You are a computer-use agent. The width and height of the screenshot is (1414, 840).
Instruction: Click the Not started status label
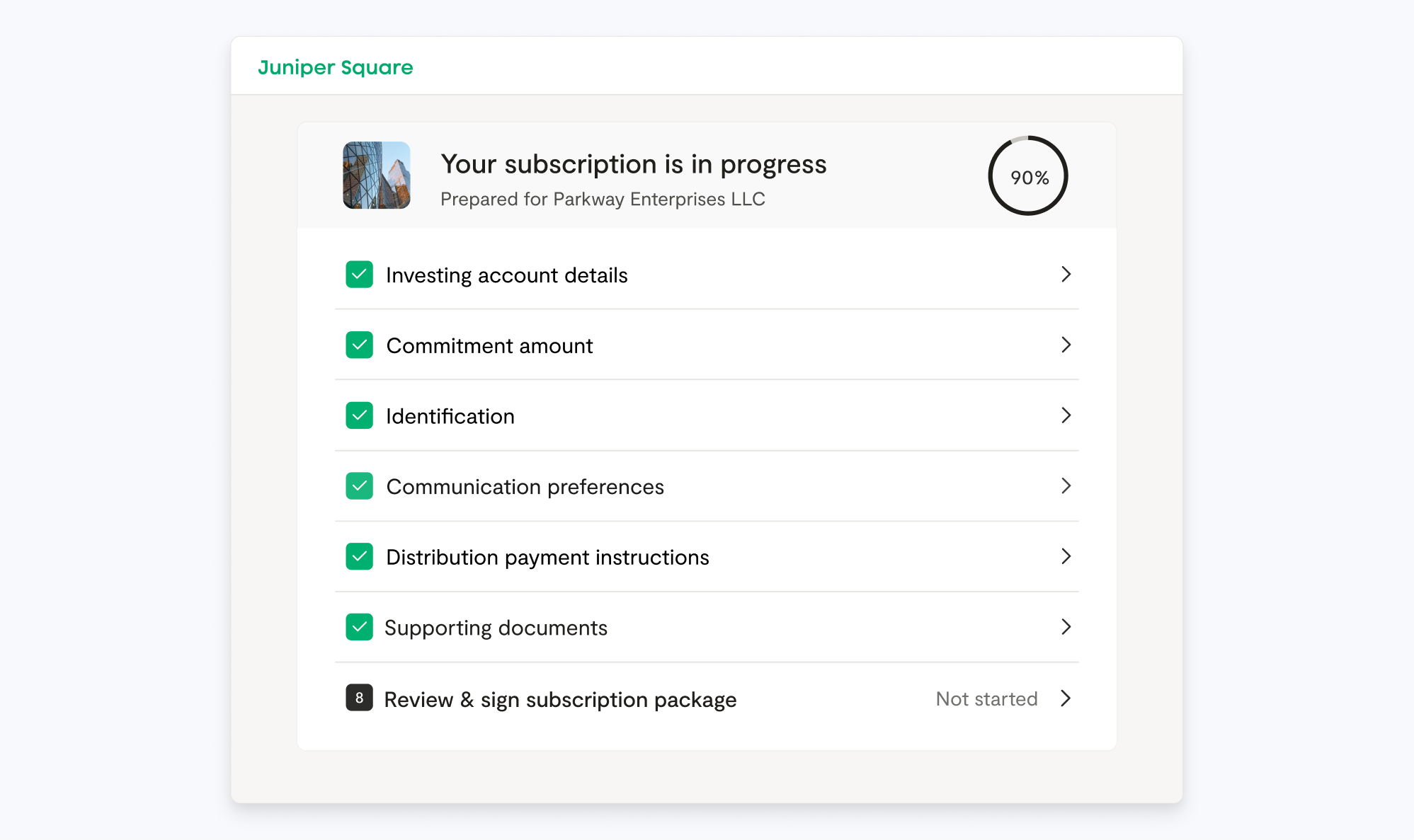[x=986, y=699]
